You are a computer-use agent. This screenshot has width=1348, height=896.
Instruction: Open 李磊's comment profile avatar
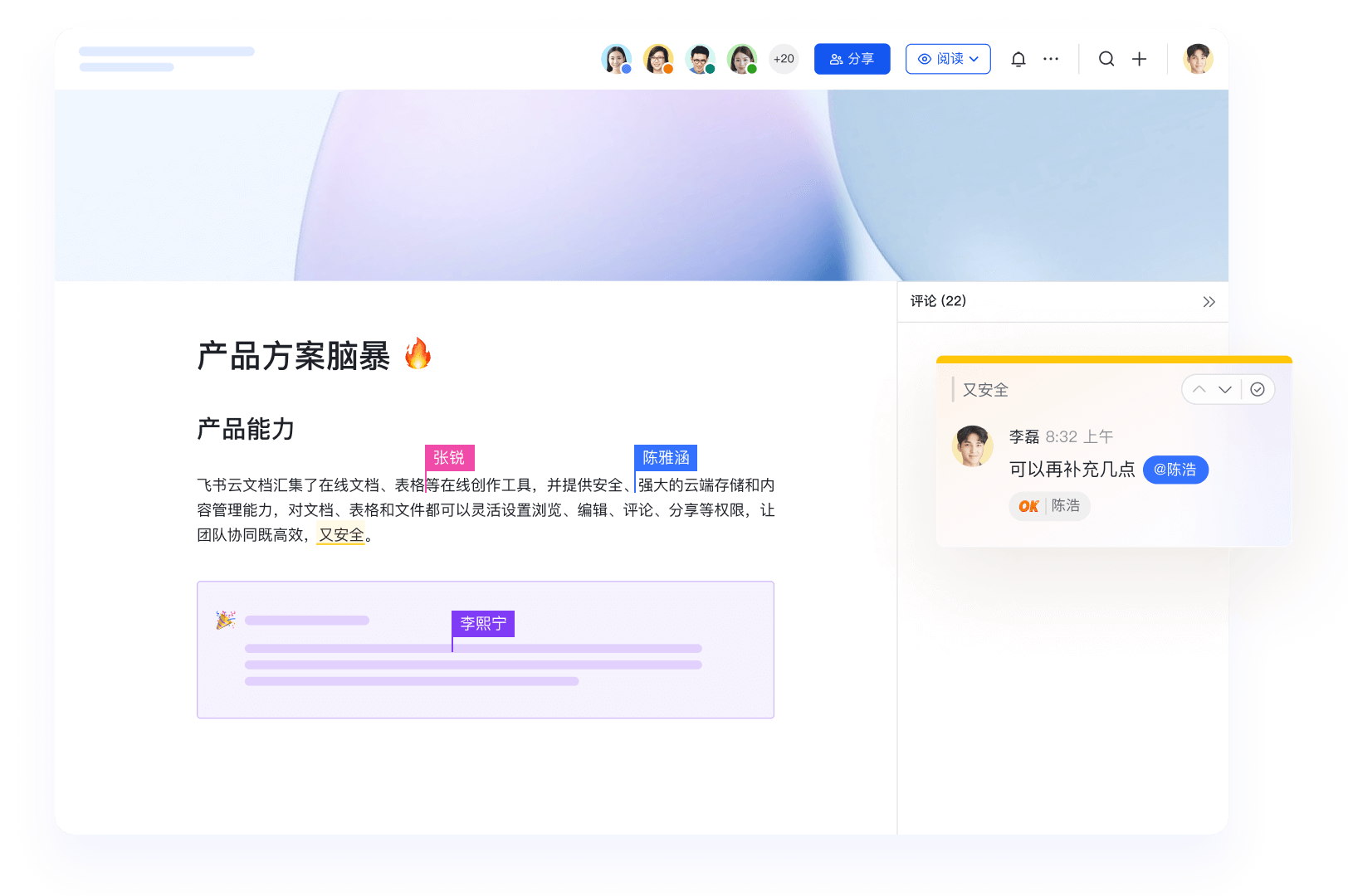point(972,446)
